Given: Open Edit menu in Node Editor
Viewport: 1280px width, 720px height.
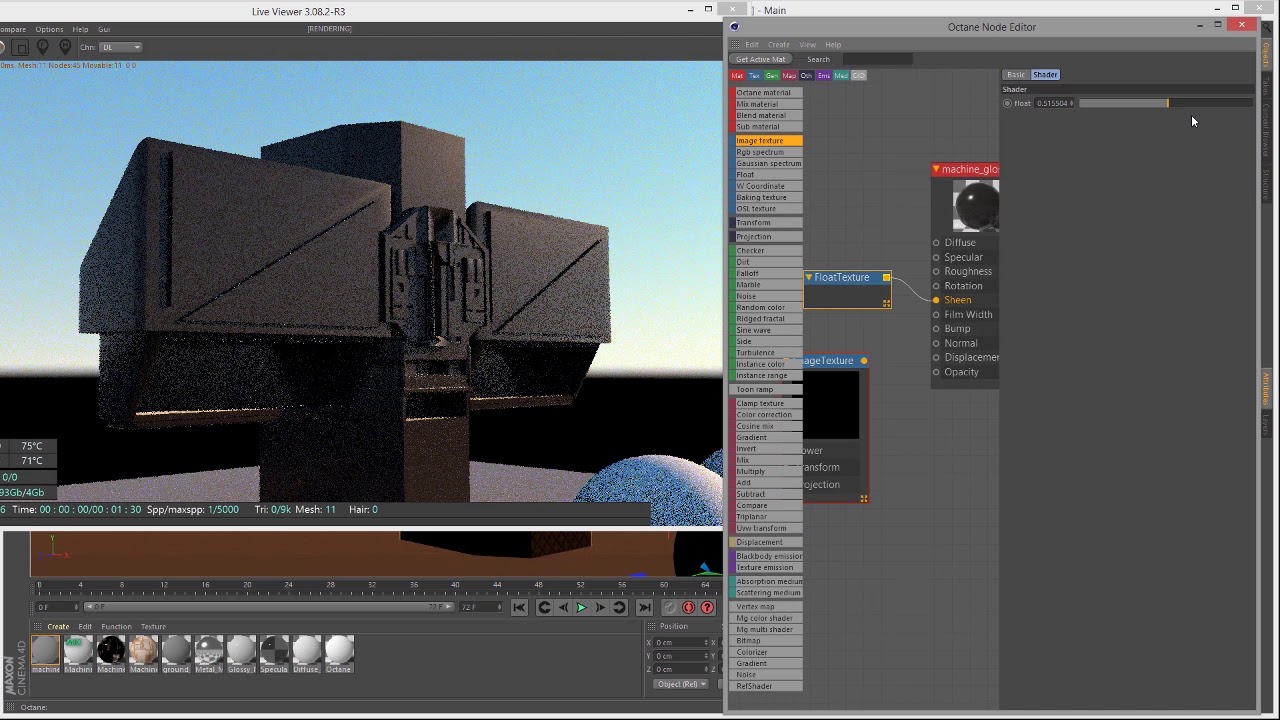Looking at the screenshot, I should coord(752,45).
